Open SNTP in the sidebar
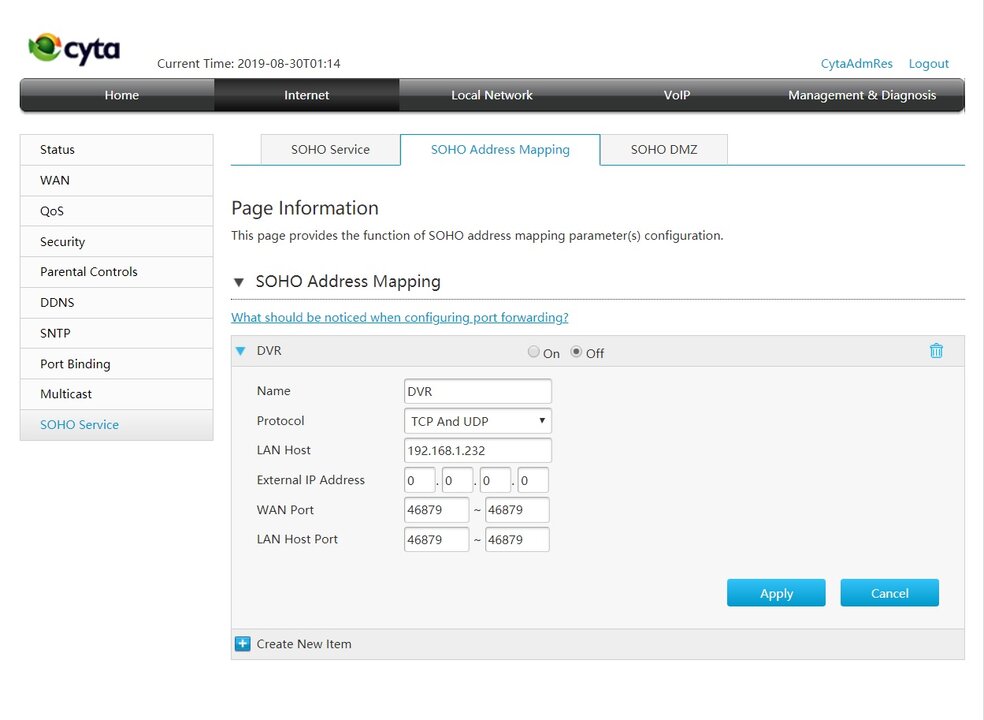The width and height of the screenshot is (984, 720). coord(117,333)
